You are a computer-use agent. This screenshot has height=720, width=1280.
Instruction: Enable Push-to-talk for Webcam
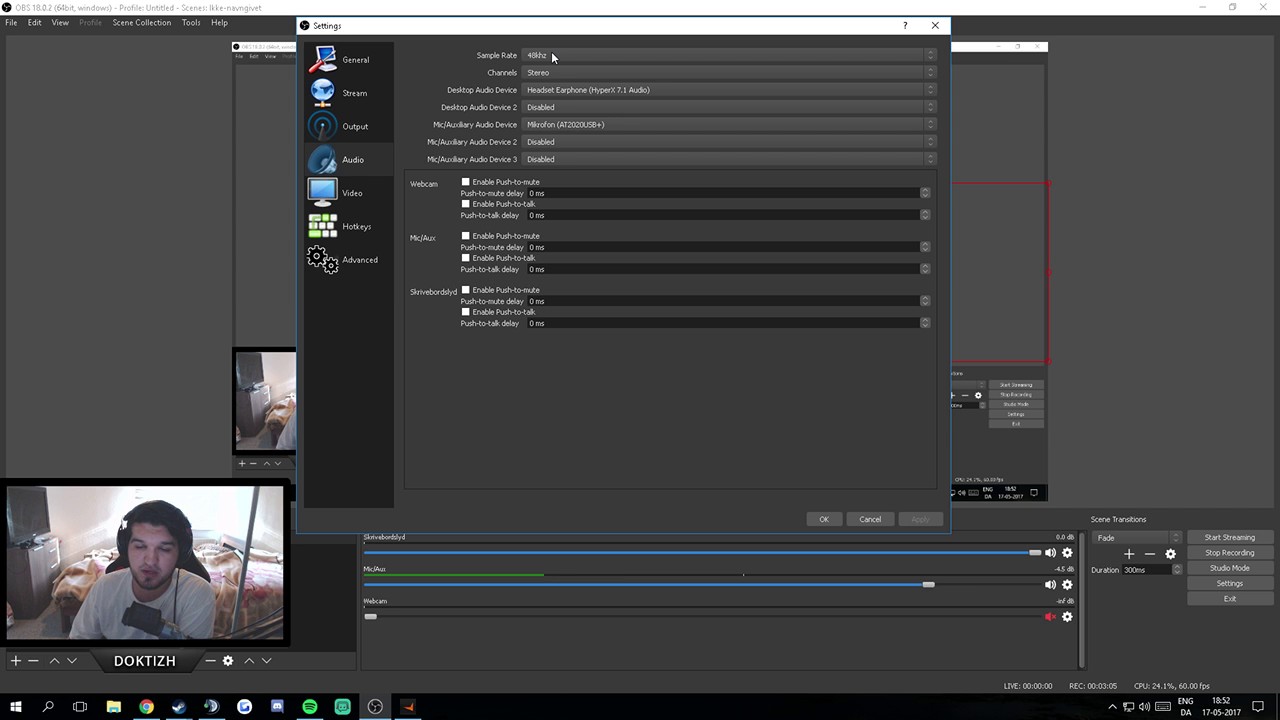point(465,204)
